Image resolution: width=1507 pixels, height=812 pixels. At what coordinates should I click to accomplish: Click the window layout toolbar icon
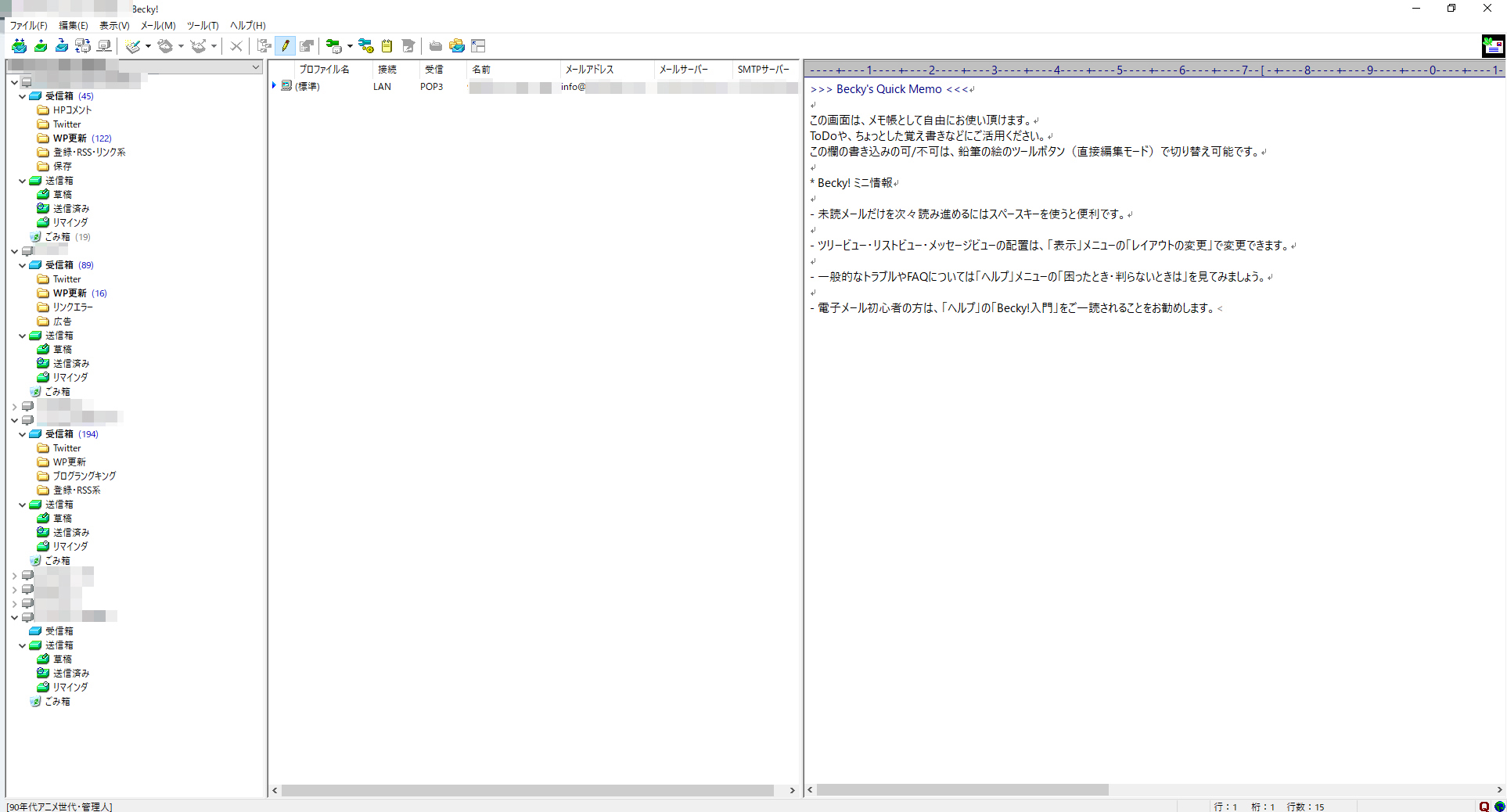tap(478, 46)
